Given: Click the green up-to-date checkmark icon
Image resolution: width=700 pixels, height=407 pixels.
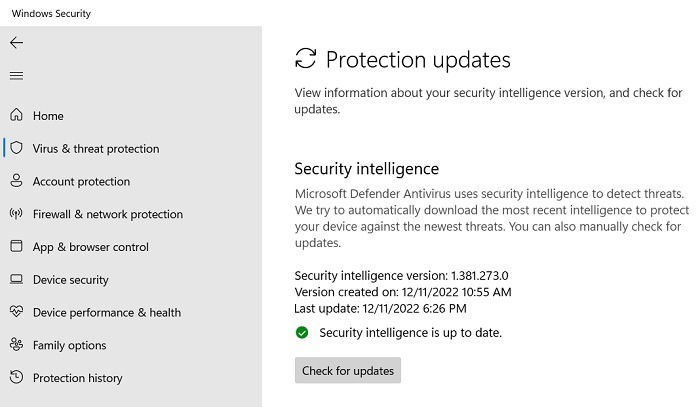Looking at the screenshot, I should 302,332.
